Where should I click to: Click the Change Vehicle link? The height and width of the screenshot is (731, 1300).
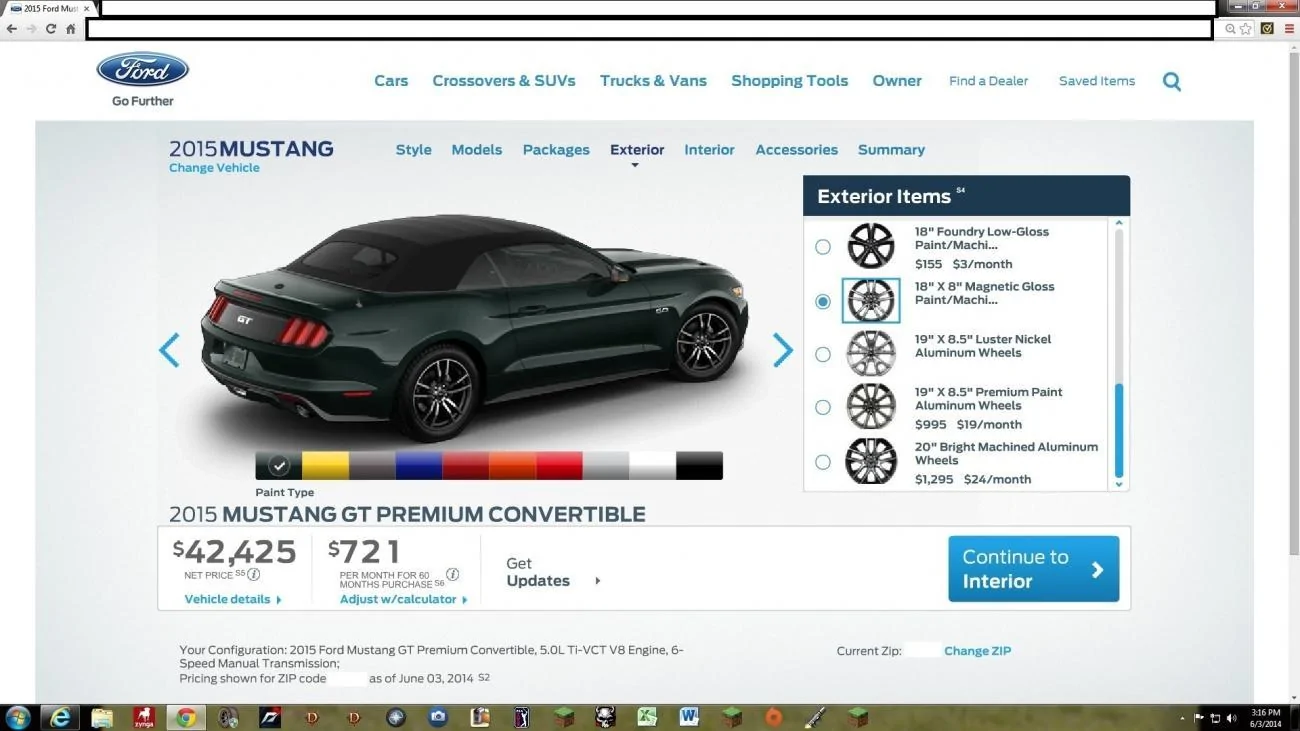[214, 168]
